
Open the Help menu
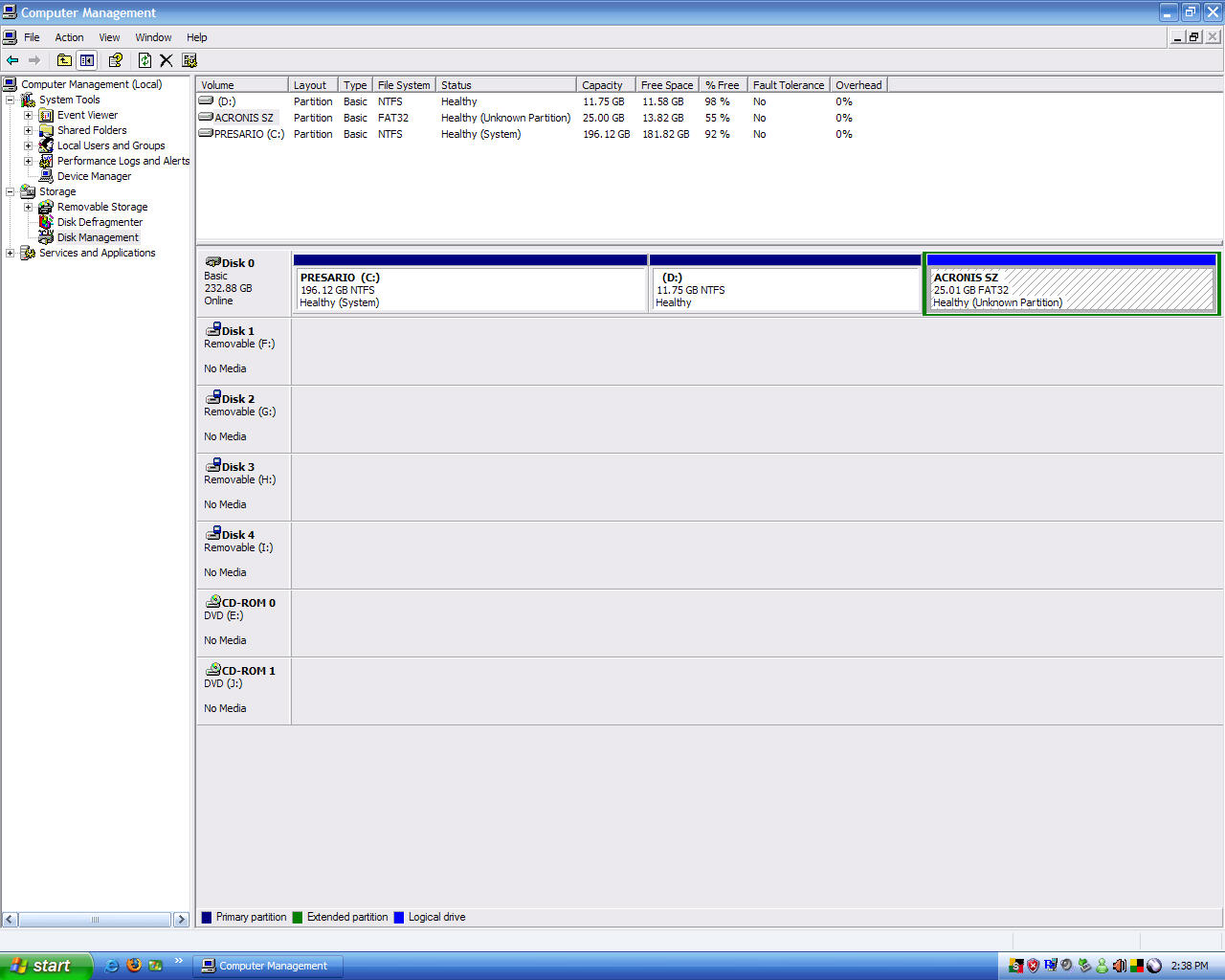coord(196,37)
